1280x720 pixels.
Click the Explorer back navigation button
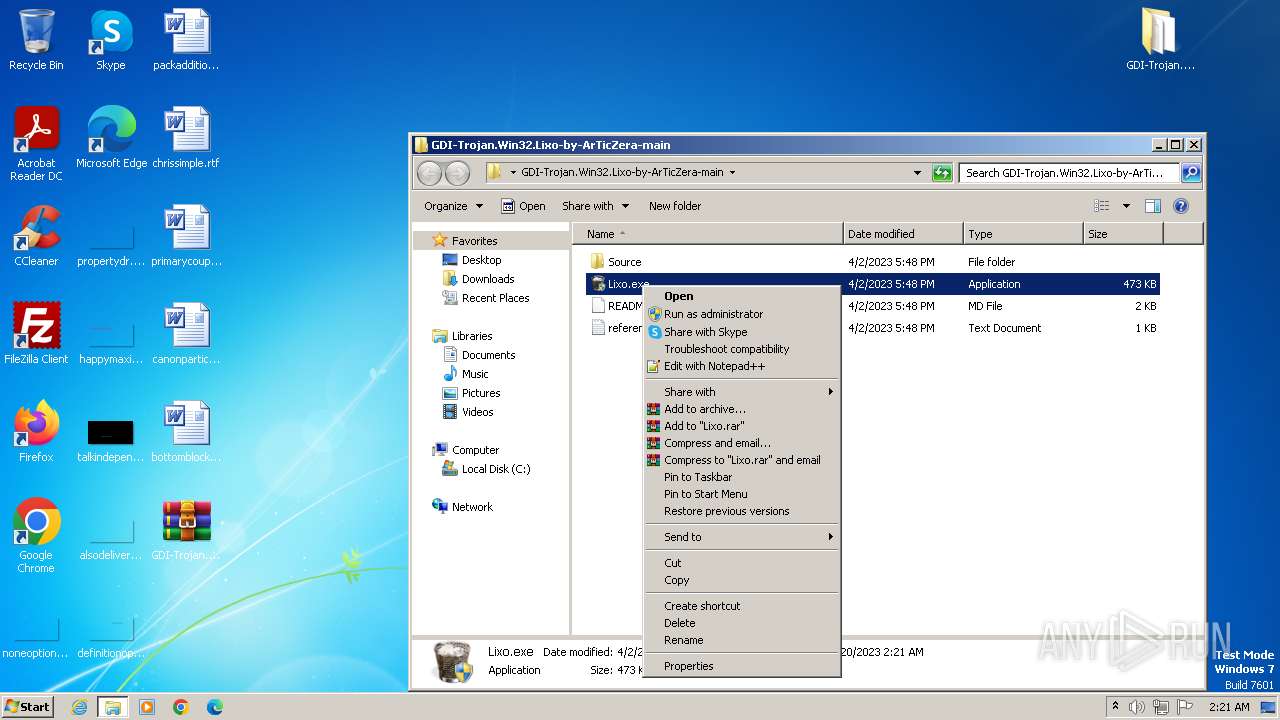429,173
